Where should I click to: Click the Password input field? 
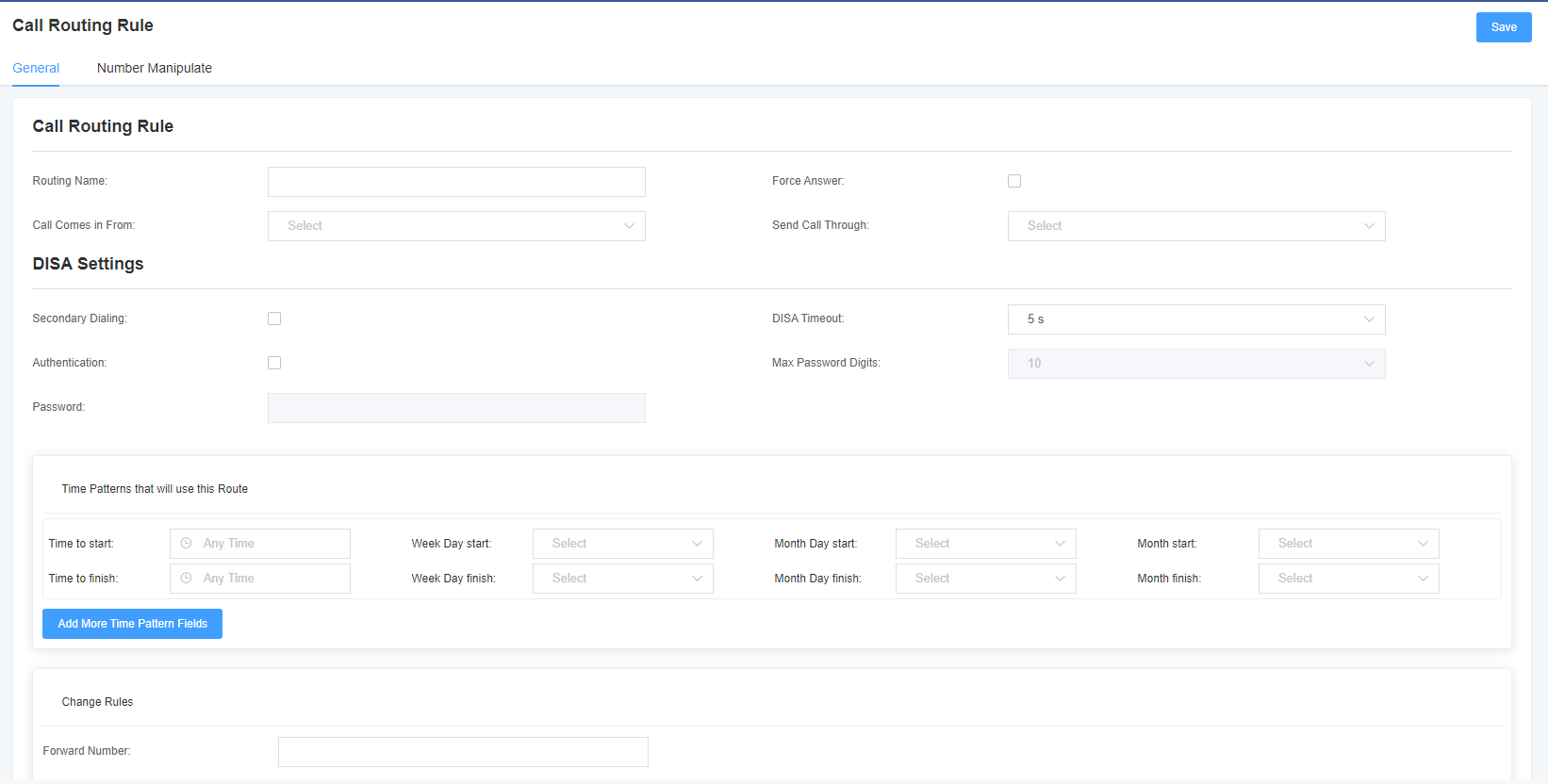coord(456,408)
